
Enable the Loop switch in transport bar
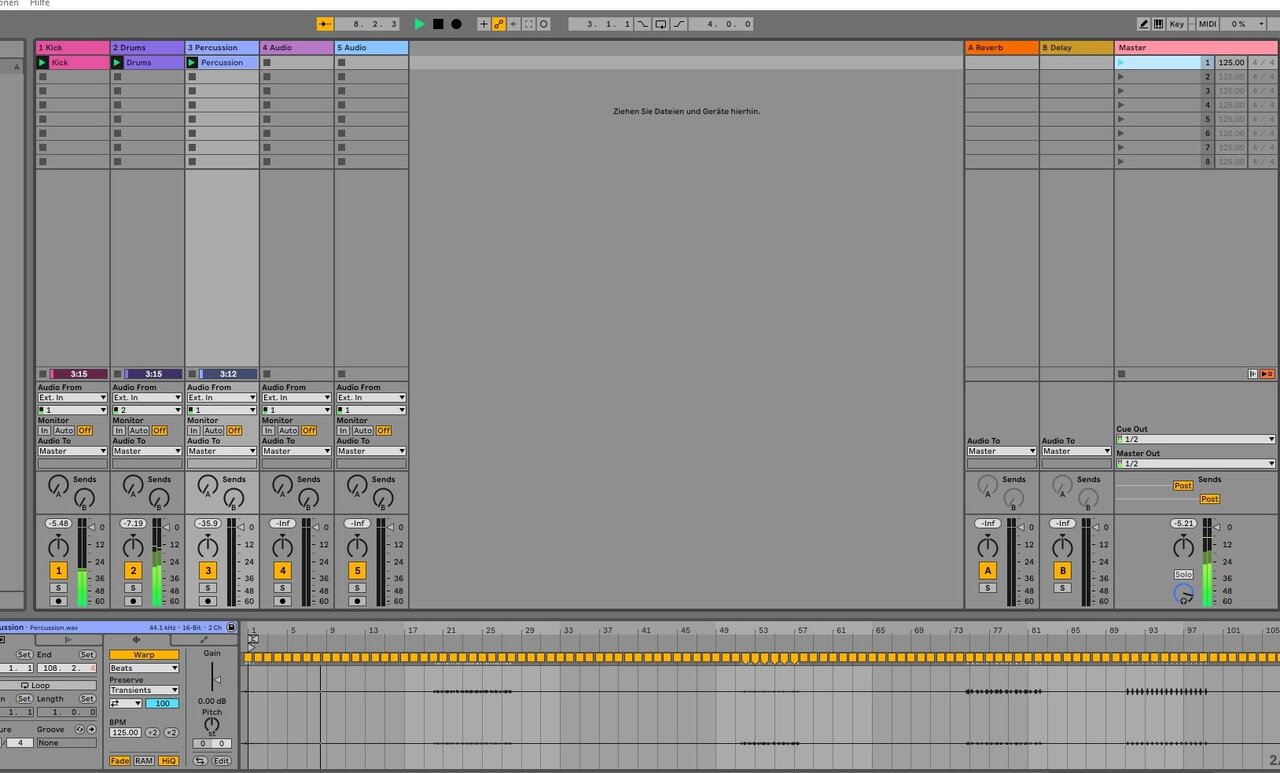click(x=660, y=24)
